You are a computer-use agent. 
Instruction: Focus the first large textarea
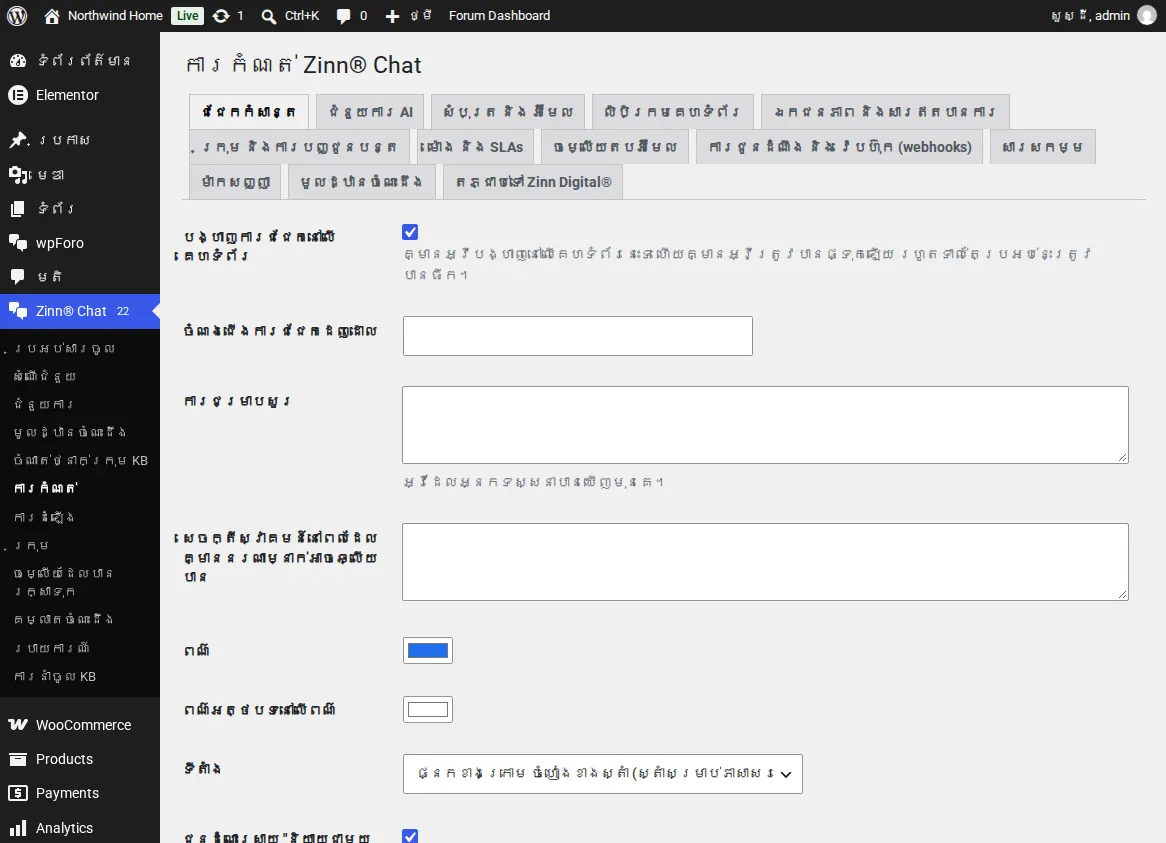point(765,425)
